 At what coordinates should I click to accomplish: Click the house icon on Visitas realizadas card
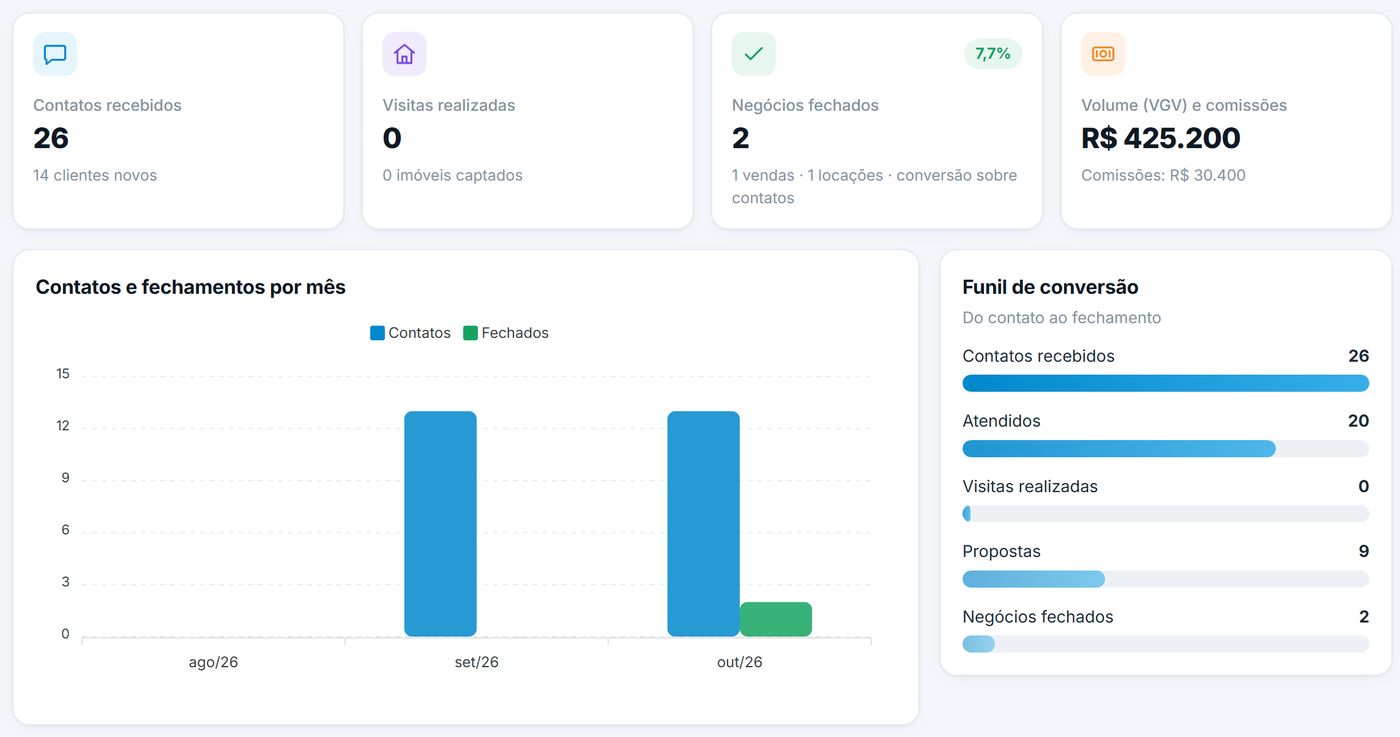(x=404, y=54)
